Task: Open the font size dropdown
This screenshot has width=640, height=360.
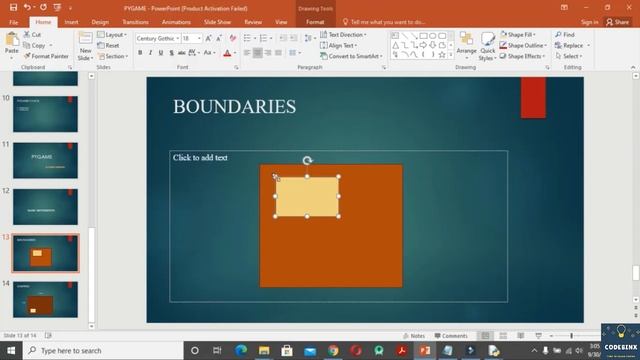Action: click(x=200, y=38)
